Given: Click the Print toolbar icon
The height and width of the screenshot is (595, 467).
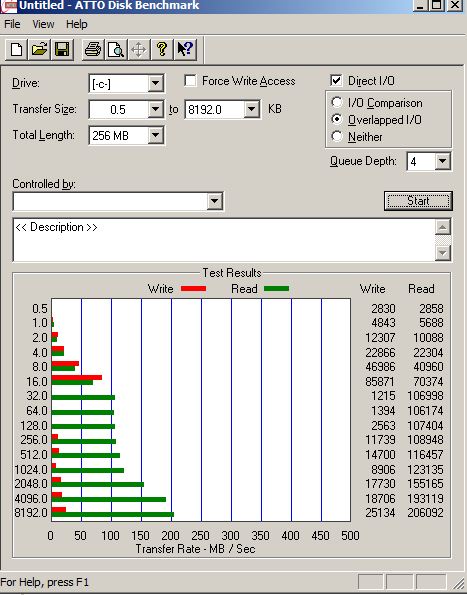Looking at the screenshot, I should tap(93, 49).
